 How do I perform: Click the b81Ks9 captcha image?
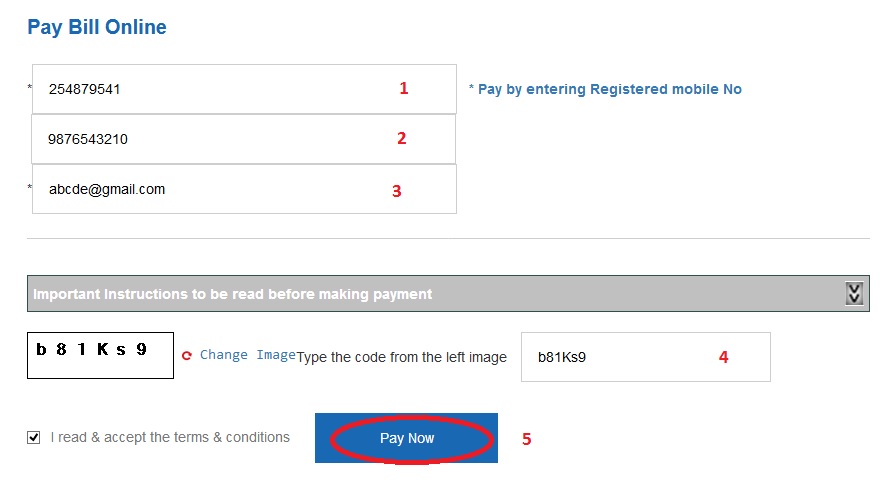coord(100,355)
